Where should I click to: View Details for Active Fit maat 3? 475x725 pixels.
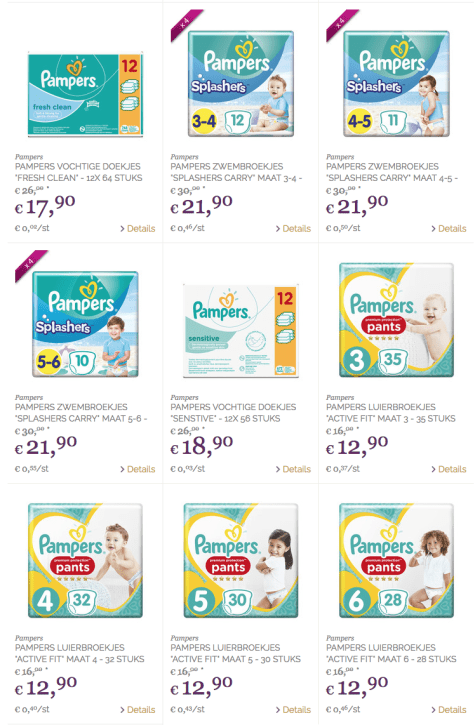tap(449, 469)
